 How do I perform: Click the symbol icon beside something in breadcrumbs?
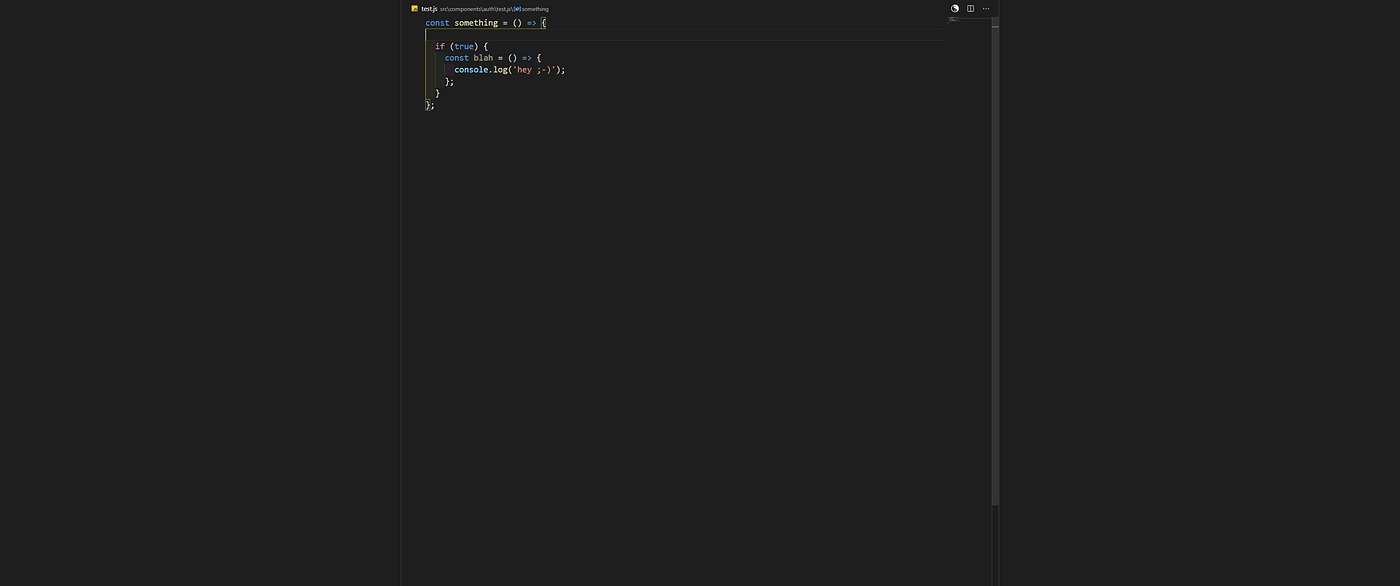tap(516, 9)
